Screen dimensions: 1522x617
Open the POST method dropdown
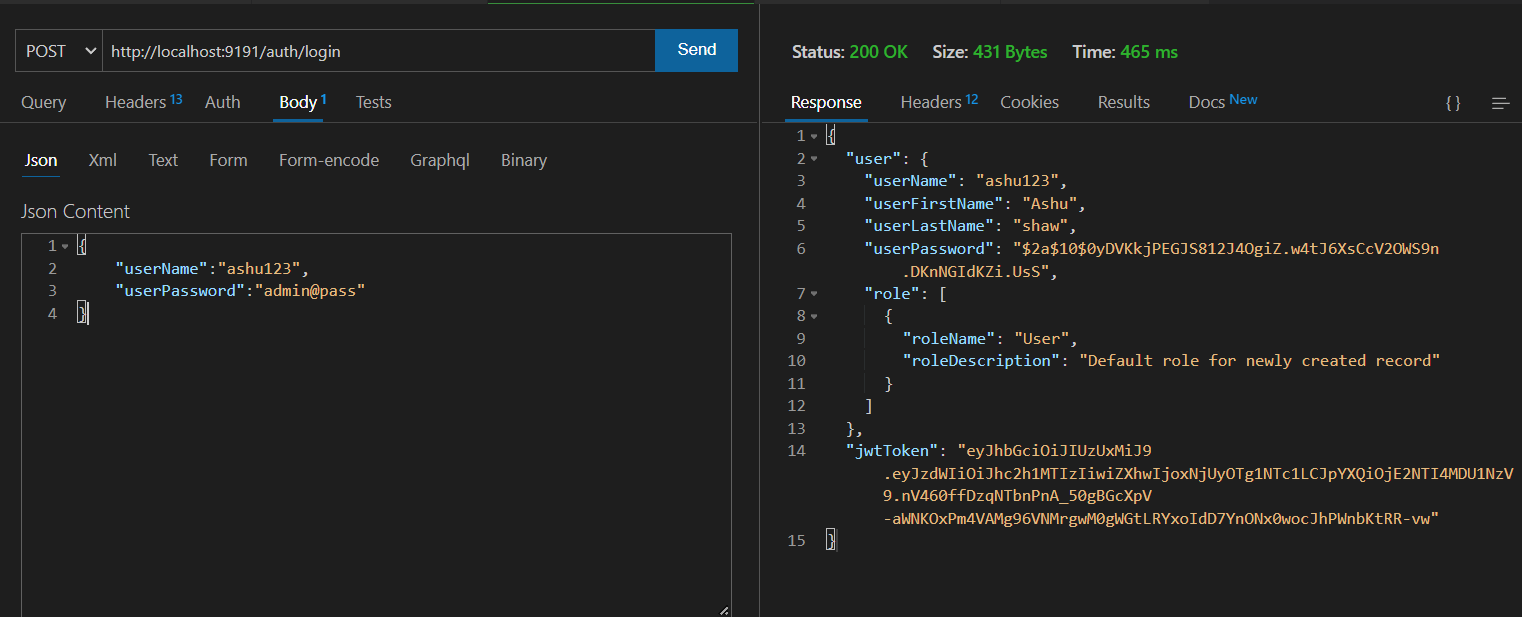click(x=58, y=51)
